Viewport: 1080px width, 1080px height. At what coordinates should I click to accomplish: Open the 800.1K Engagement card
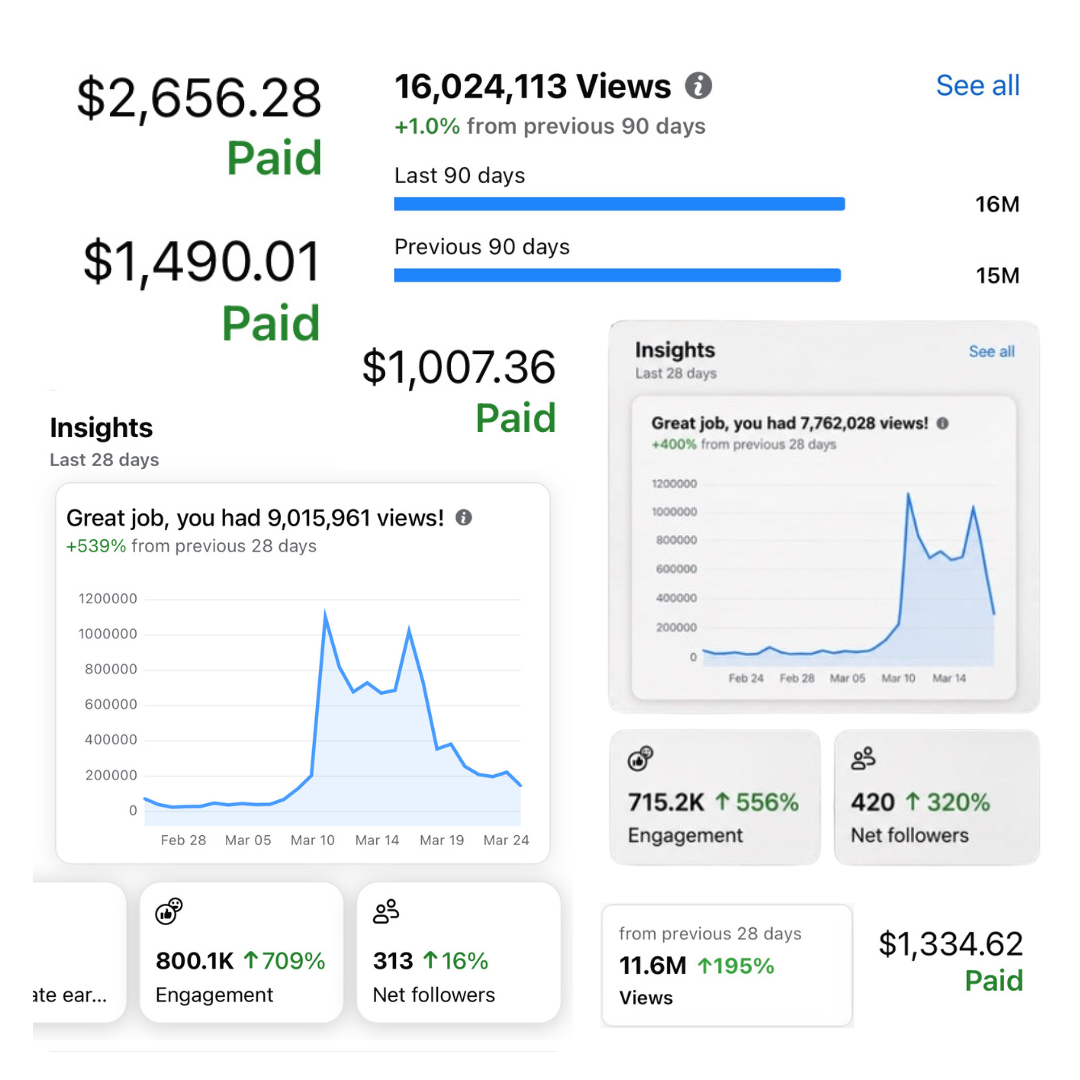(241, 952)
